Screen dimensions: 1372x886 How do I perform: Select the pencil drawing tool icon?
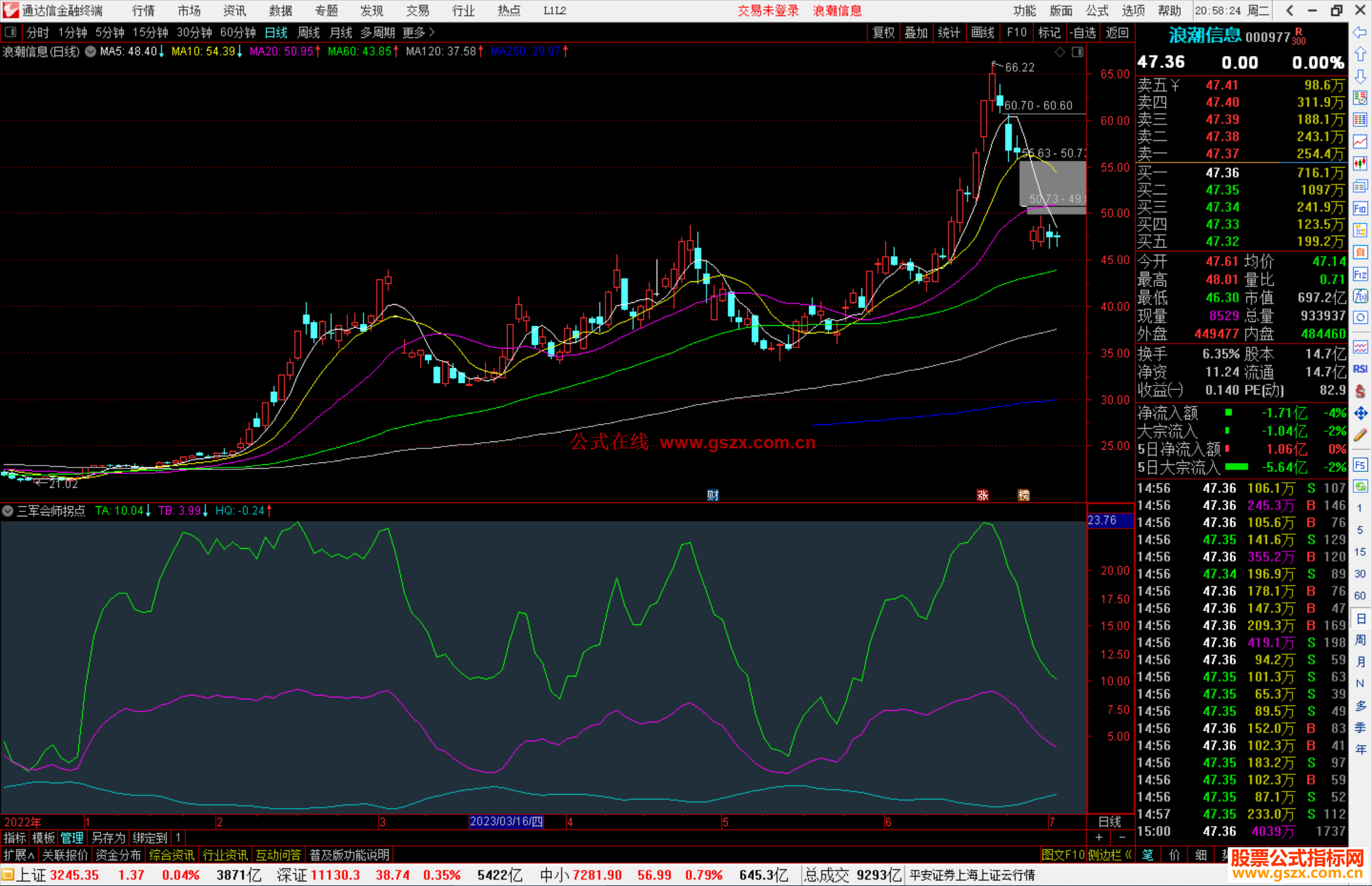[1360, 435]
